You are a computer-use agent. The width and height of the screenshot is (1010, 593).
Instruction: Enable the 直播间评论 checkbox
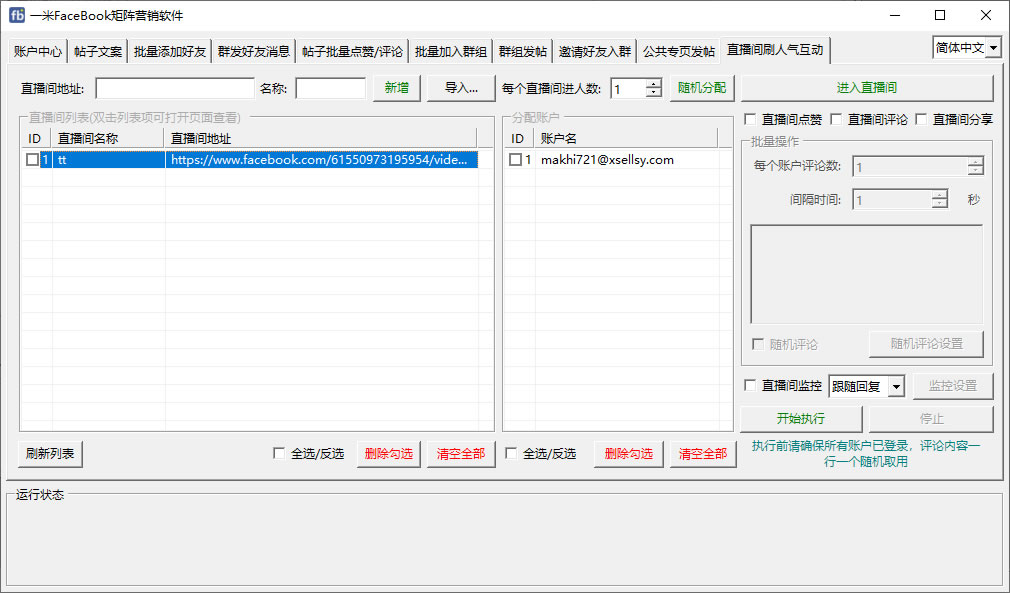pos(836,119)
